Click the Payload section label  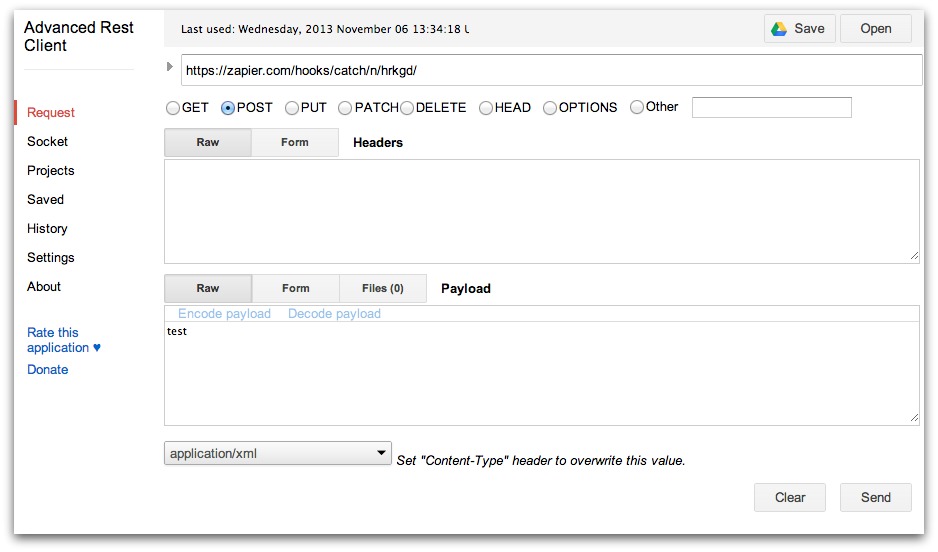click(466, 289)
